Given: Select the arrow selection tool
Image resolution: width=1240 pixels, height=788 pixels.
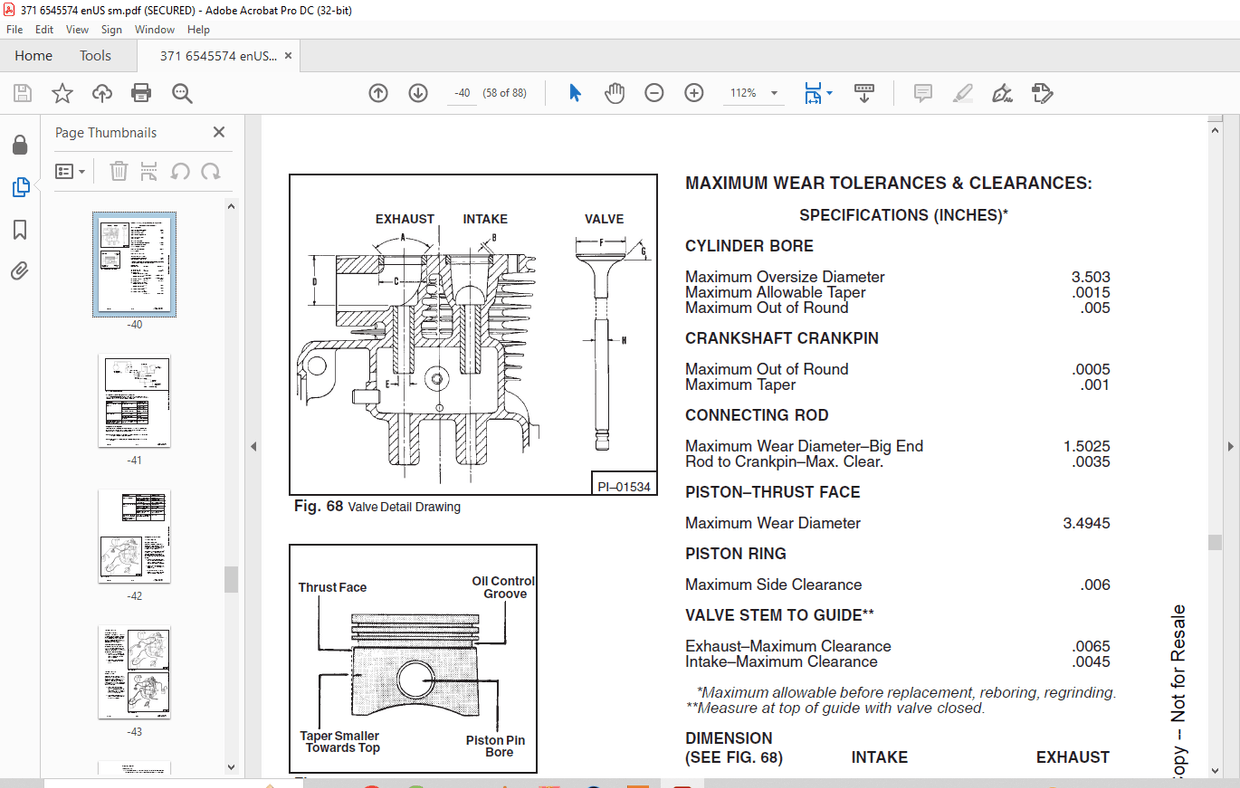Looking at the screenshot, I should (x=574, y=92).
